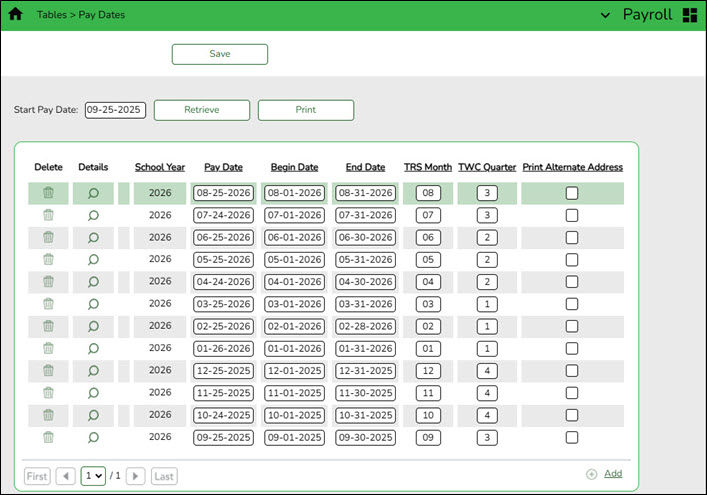Expand the Payroll application dropdown chevron
The height and width of the screenshot is (495, 707).
pos(605,15)
